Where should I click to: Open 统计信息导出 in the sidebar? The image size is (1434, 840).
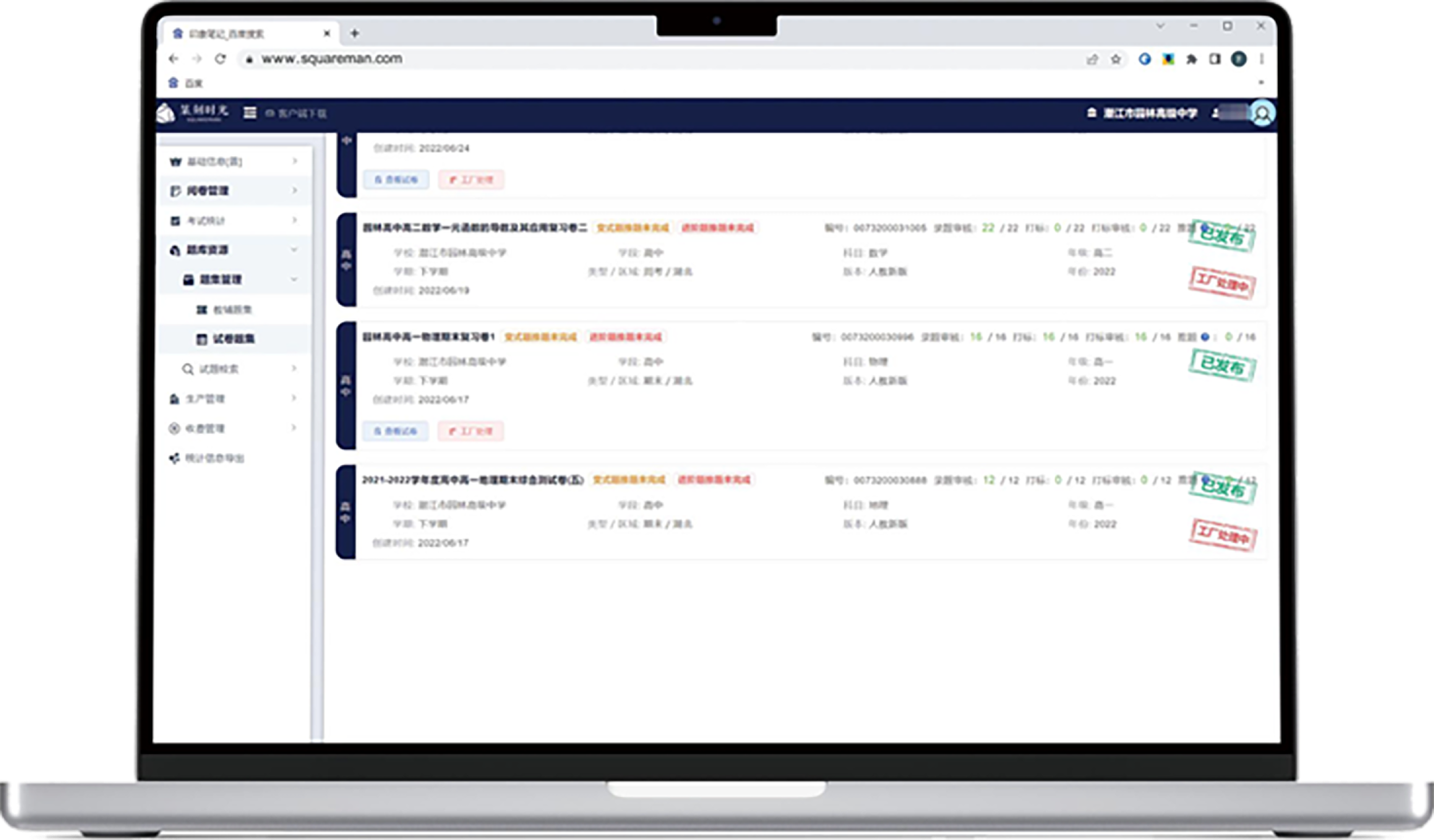point(215,458)
